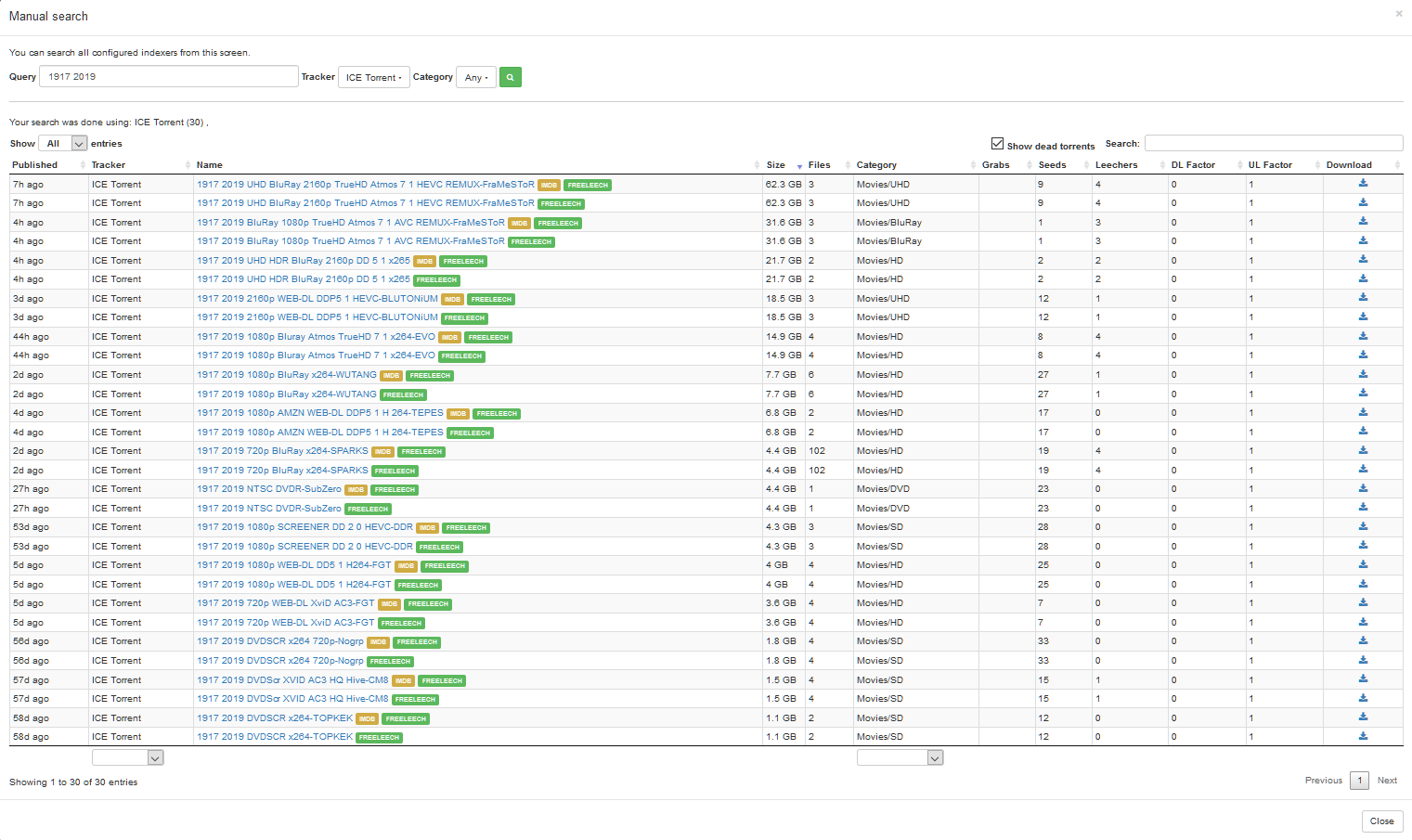Click the FREELEECH tag on the 720p WEB-DL XviD row
This screenshot has height=840, width=1412.
pos(428,604)
